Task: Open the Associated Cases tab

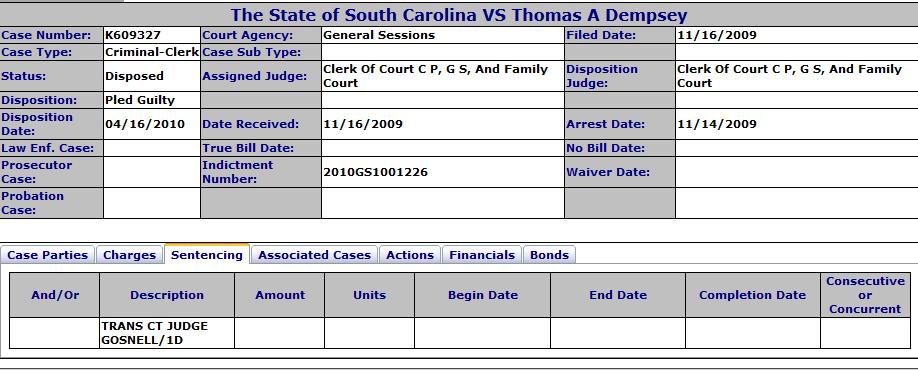Action: click(x=314, y=255)
